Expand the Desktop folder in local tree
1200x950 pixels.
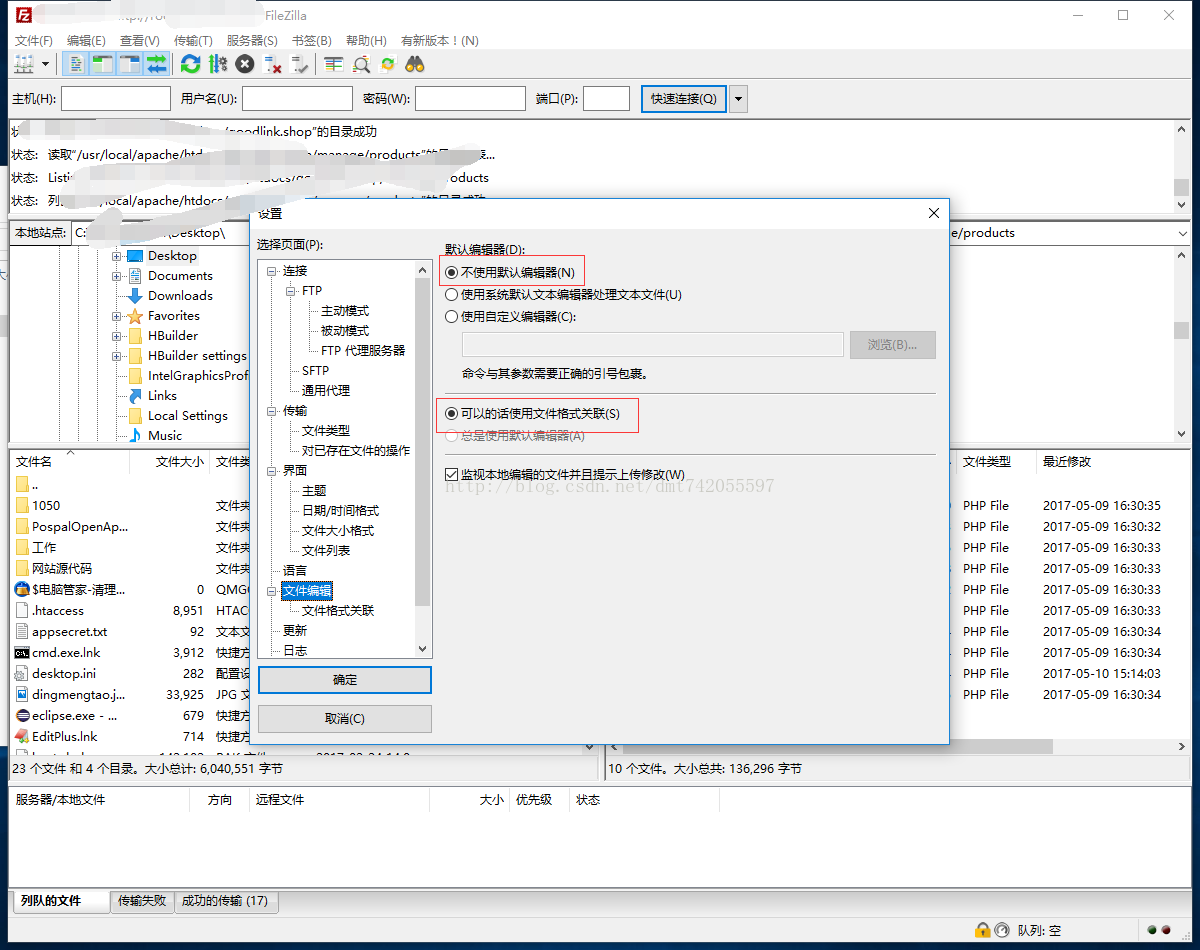point(117,256)
